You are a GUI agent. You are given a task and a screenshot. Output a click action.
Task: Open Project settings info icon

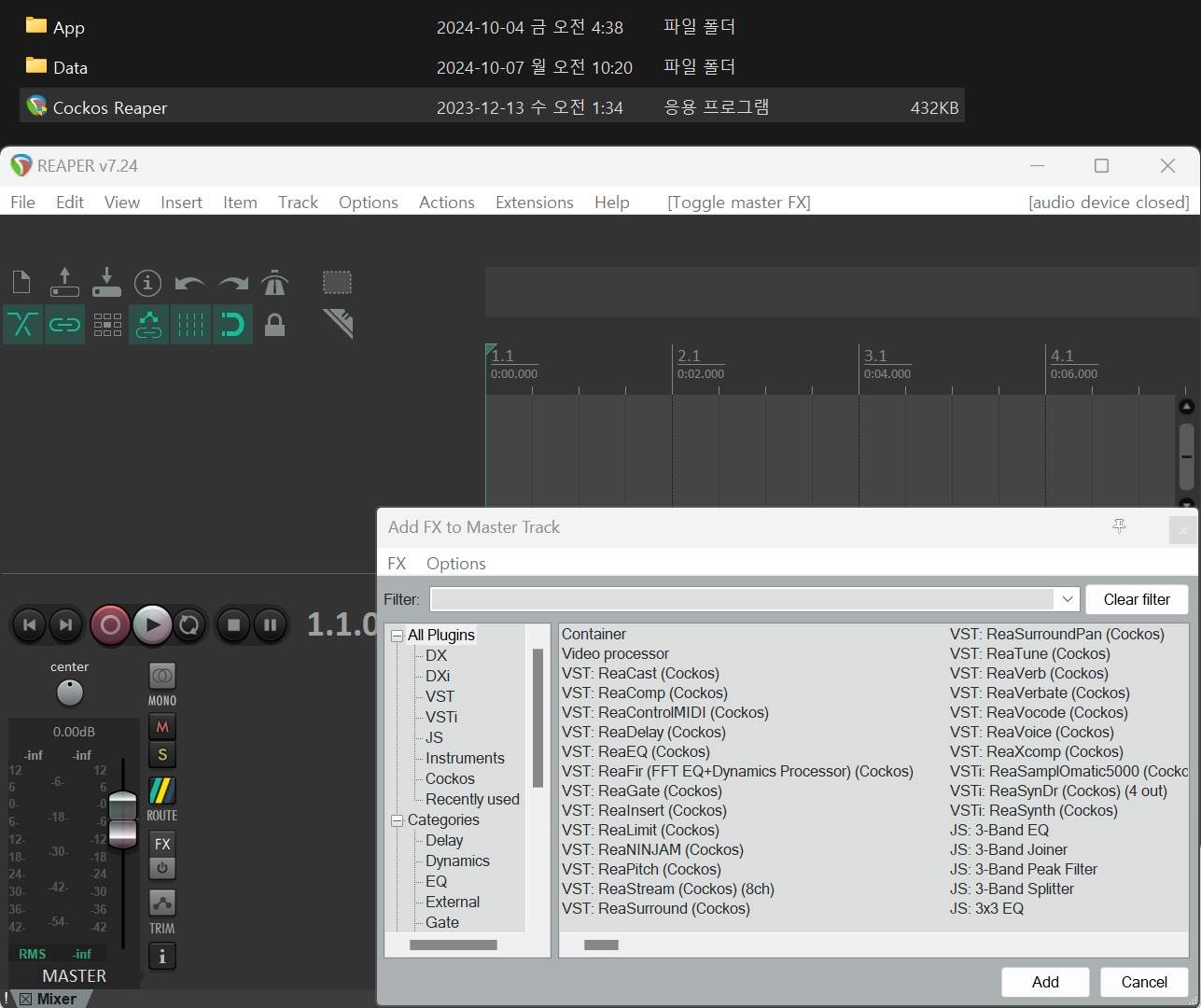[x=147, y=282]
